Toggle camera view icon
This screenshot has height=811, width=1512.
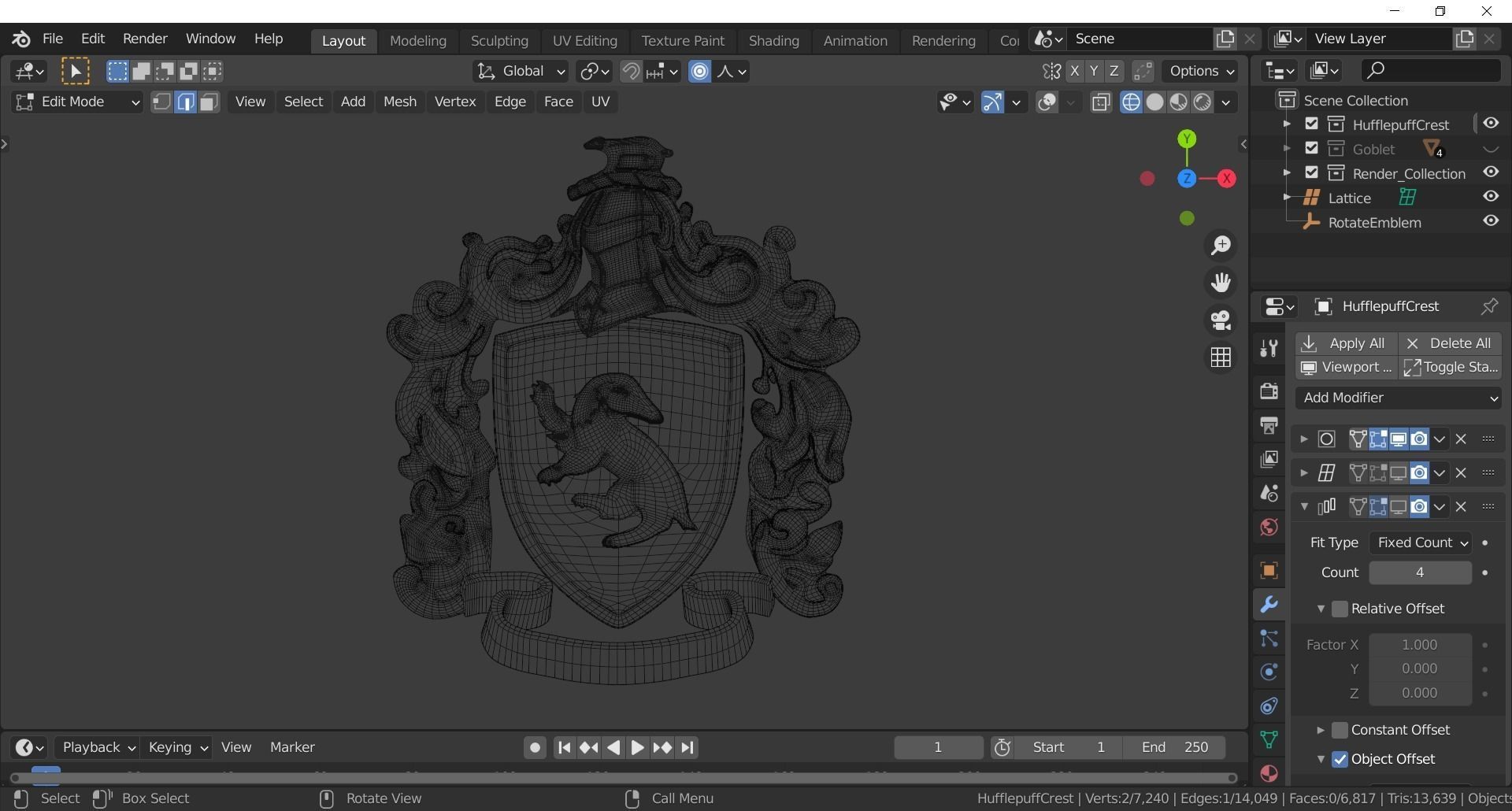click(x=1221, y=320)
